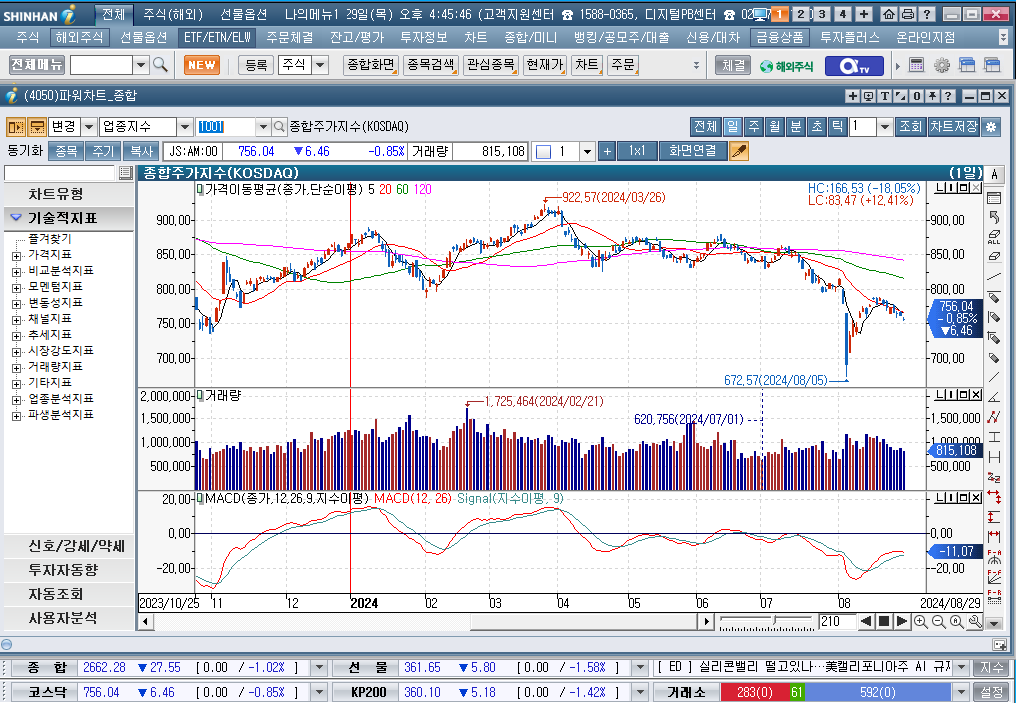This screenshot has width=1016, height=703.
Task: Select the zigzag line tool in right toolbar
Action: coord(994,417)
